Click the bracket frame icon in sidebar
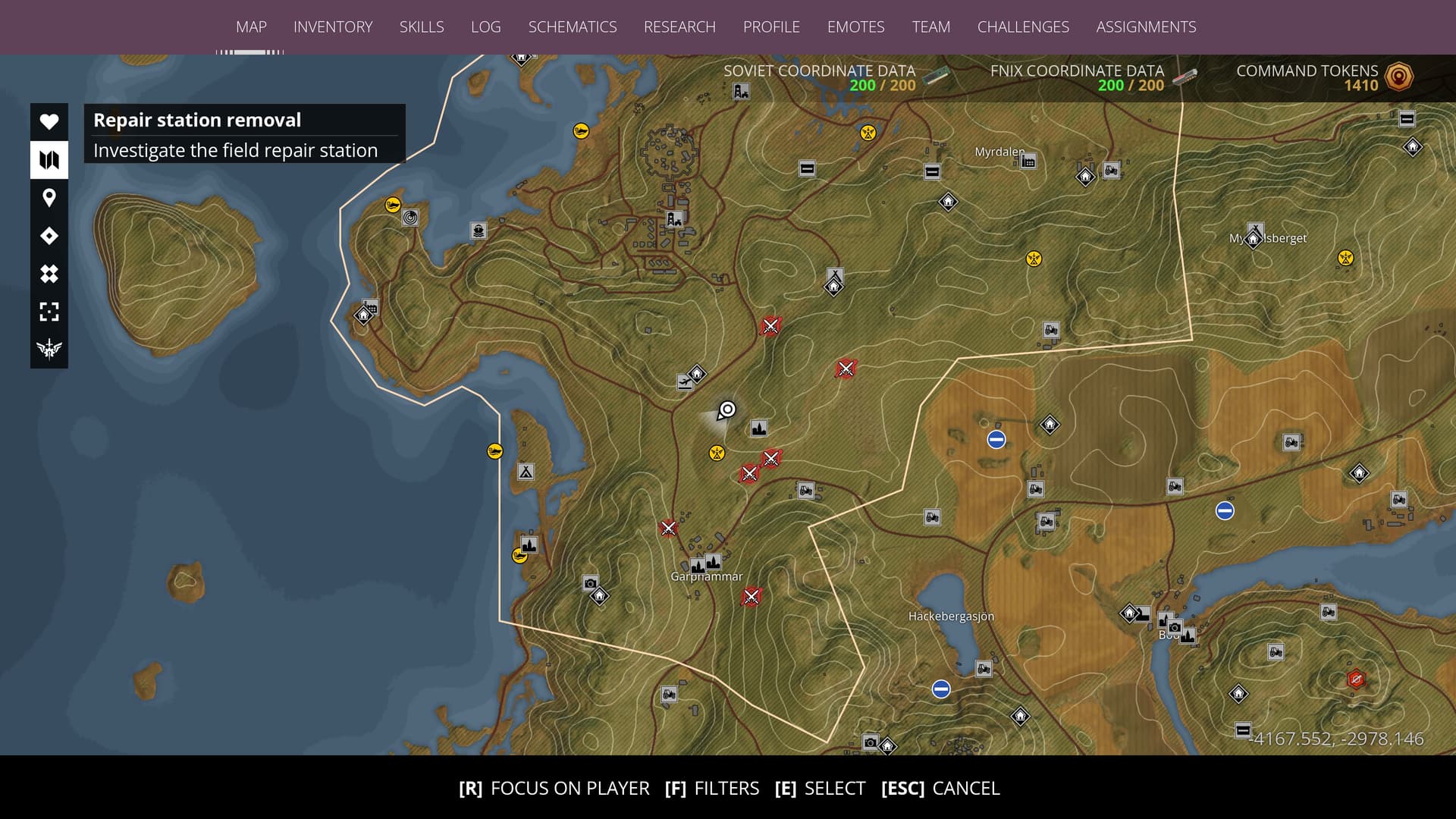Viewport: 1456px width, 819px height. [49, 312]
